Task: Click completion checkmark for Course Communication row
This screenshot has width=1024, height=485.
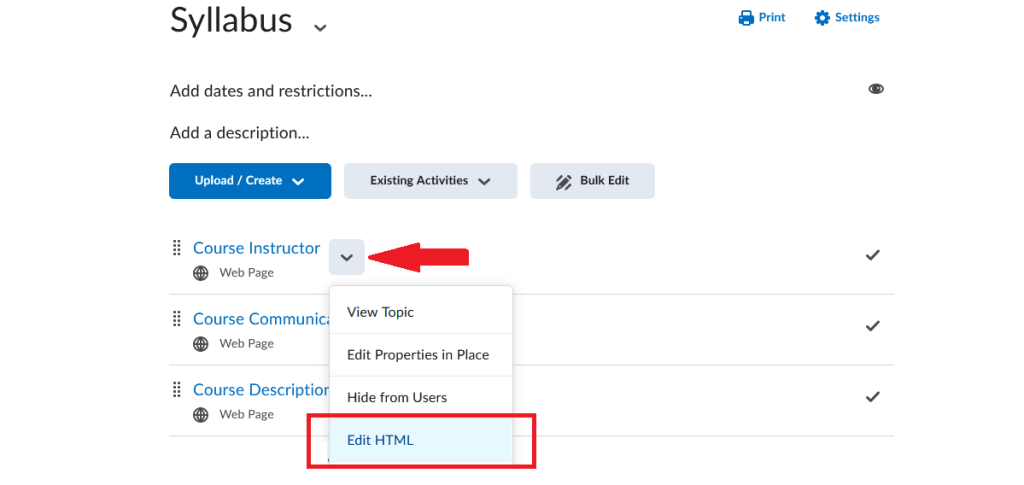Action: pyautogui.click(x=872, y=326)
